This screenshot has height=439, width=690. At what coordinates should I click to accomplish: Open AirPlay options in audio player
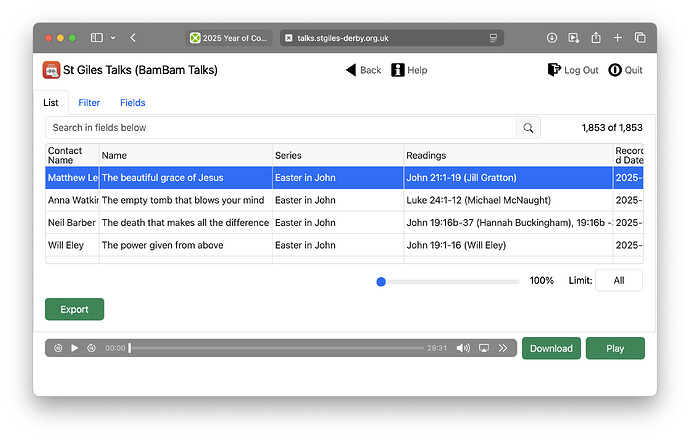pyautogui.click(x=484, y=348)
